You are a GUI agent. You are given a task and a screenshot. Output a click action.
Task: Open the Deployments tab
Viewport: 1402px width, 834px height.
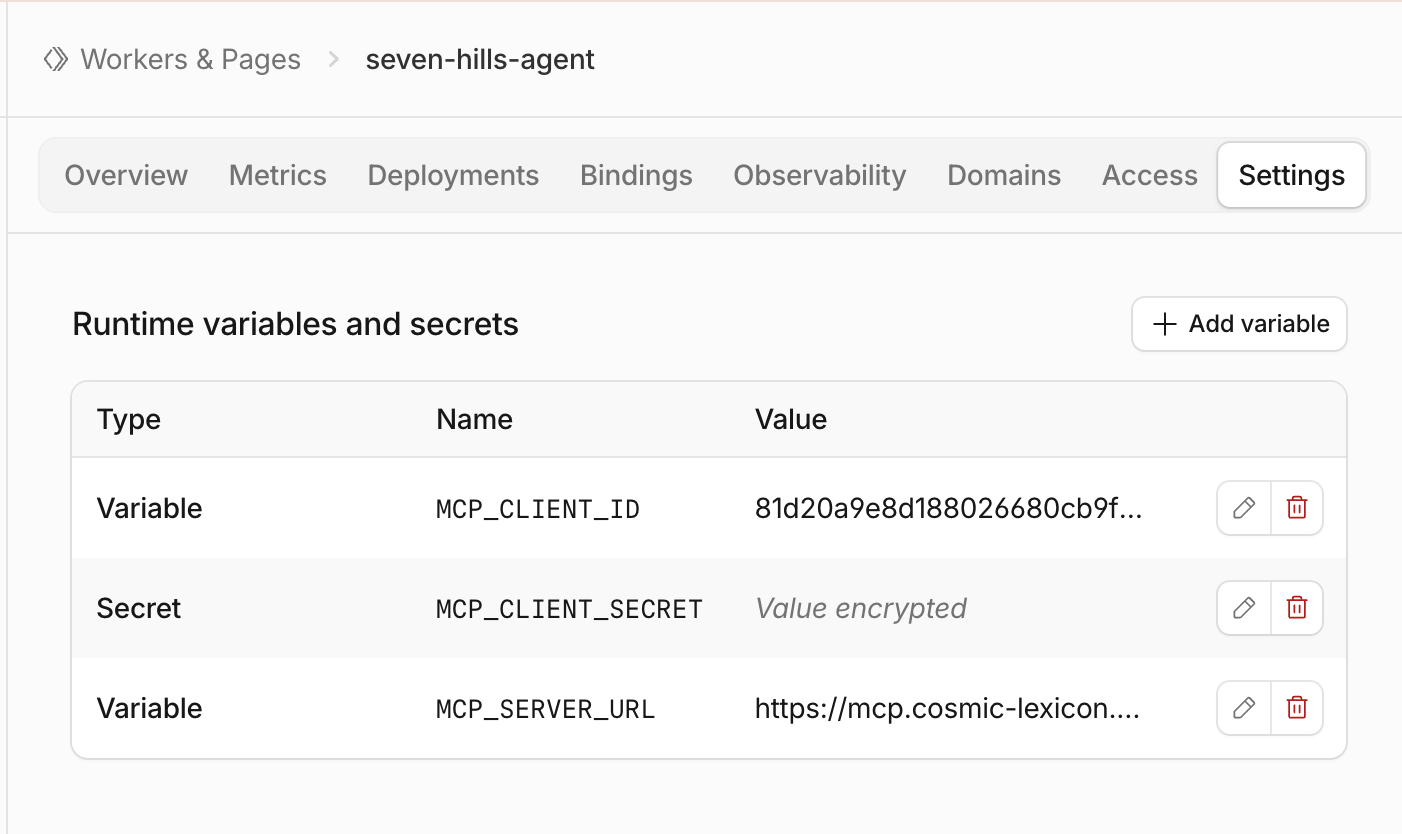tap(453, 175)
